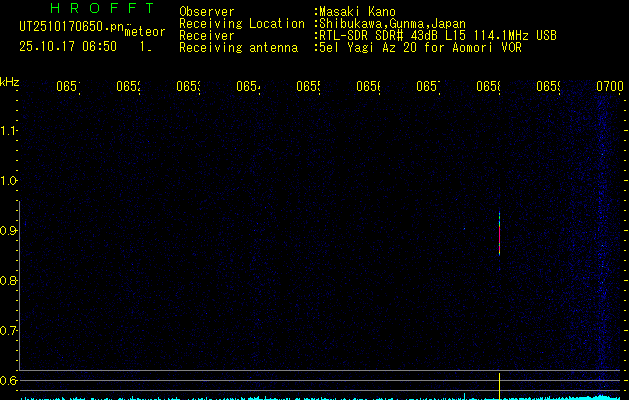The width and height of the screenshot is (629, 400).
Task: Click the kHz axis unit label
Action: (10, 82)
